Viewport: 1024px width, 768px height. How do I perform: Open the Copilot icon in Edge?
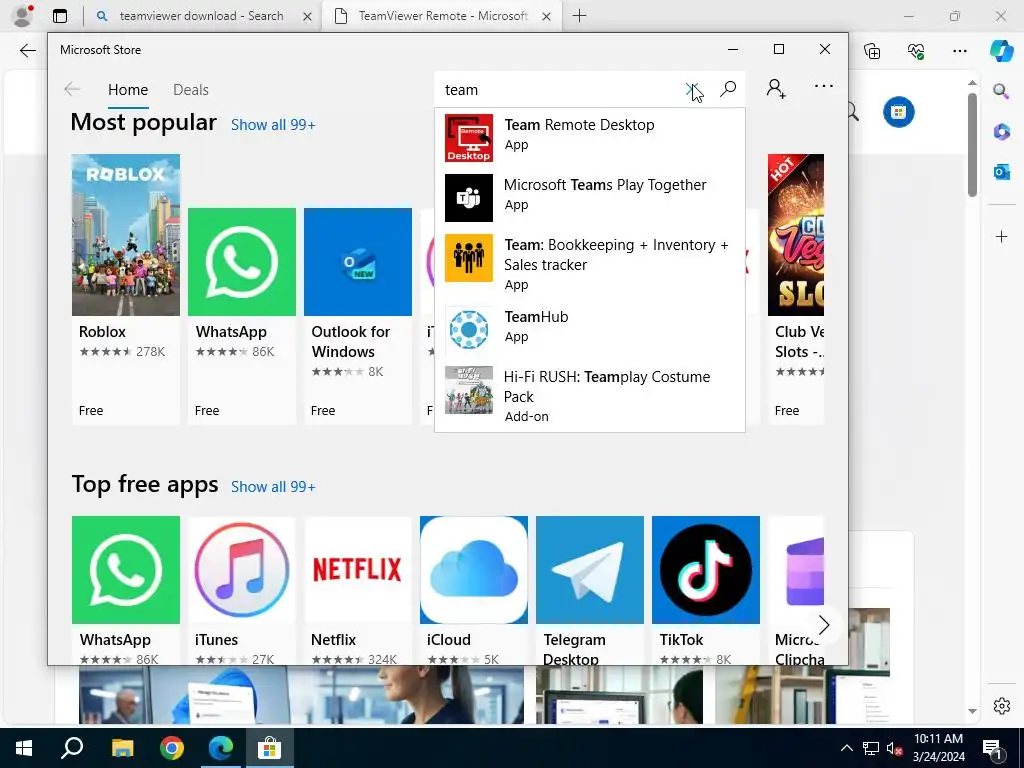pyautogui.click(x=1001, y=50)
